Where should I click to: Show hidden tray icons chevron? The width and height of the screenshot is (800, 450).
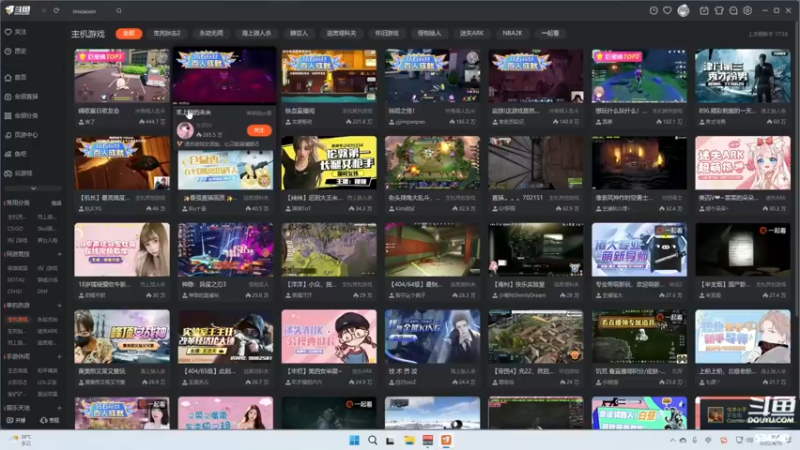tap(672, 440)
